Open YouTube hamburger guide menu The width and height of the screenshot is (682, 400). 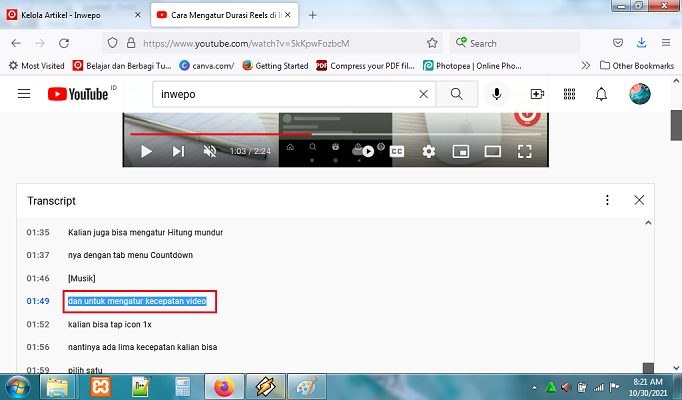pyautogui.click(x=24, y=94)
